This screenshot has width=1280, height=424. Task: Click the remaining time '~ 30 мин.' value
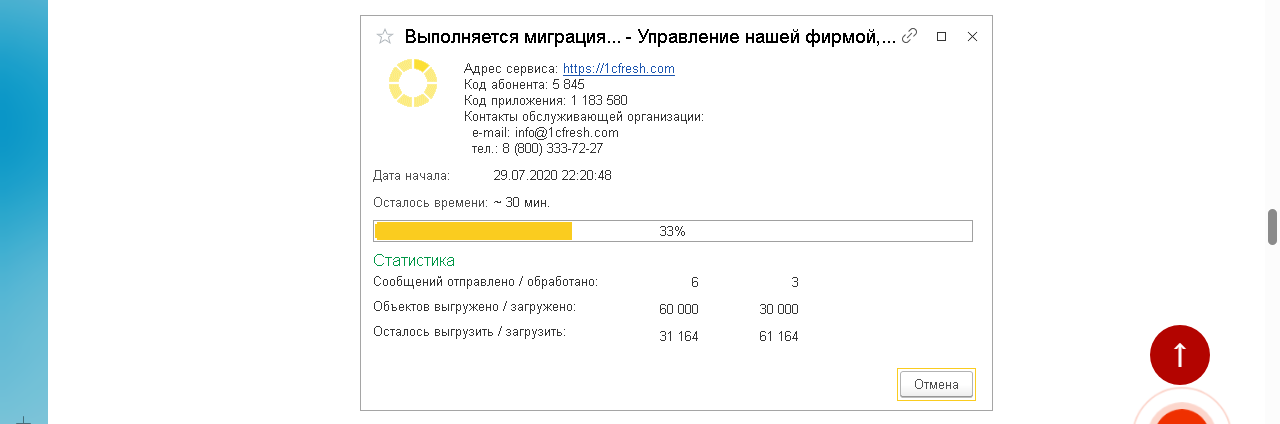pos(522,203)
